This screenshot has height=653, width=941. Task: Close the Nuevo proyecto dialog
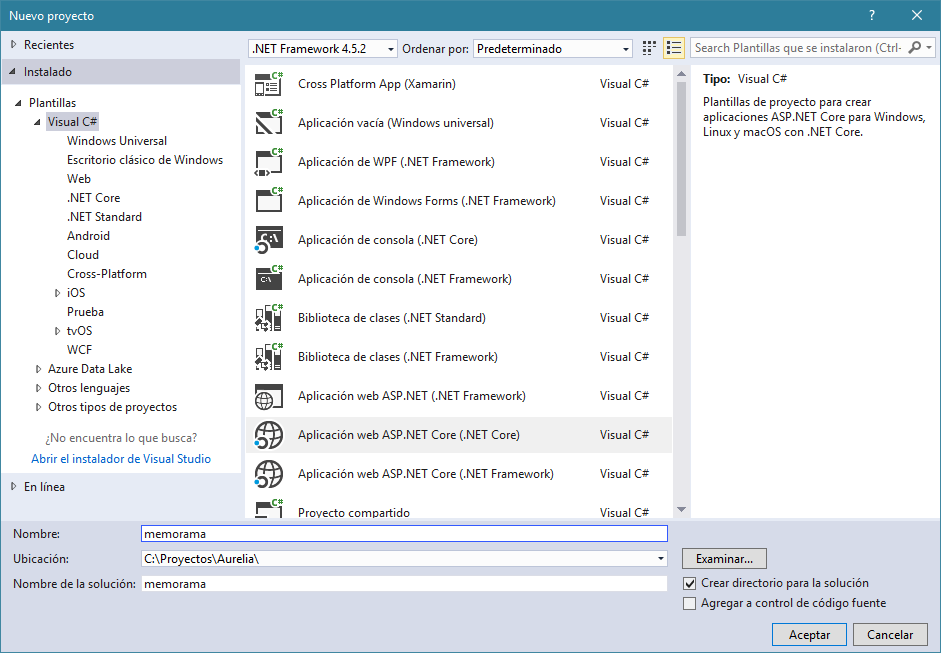(917, 16)
